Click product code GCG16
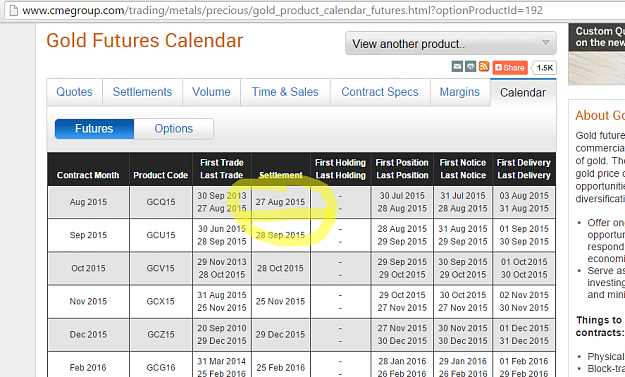This screenshot has height=377, width=625. tap(161, 367)
